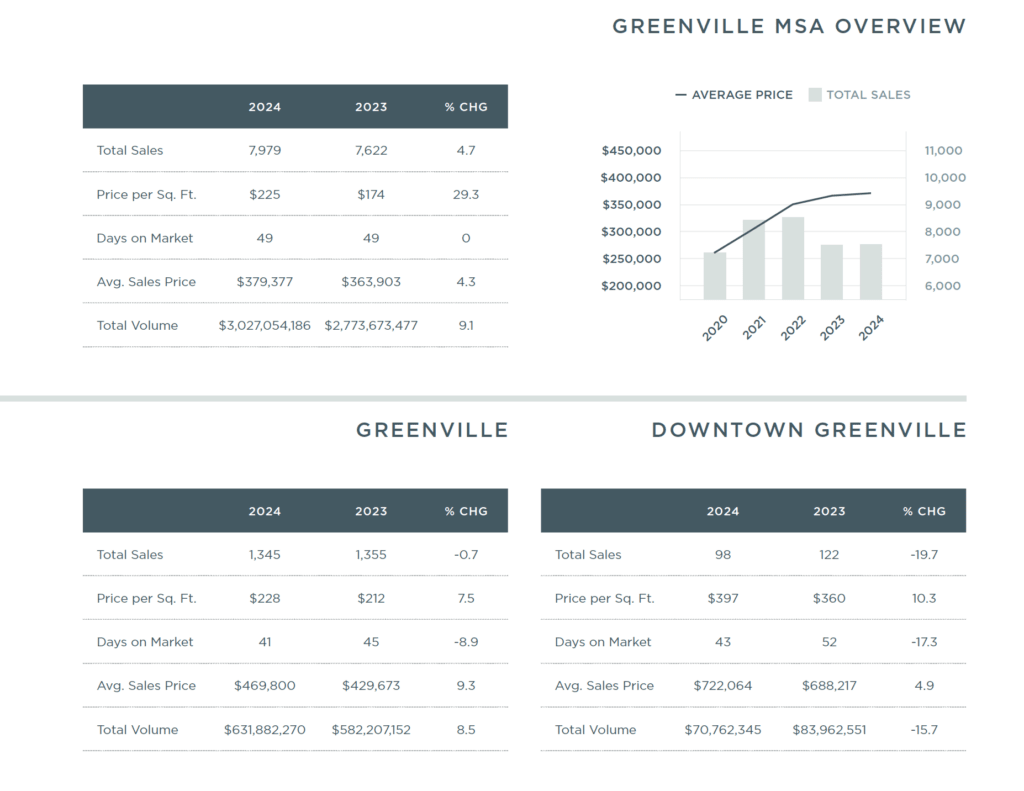Select the 2022 bar in the chart

click(x=793, y=258)
